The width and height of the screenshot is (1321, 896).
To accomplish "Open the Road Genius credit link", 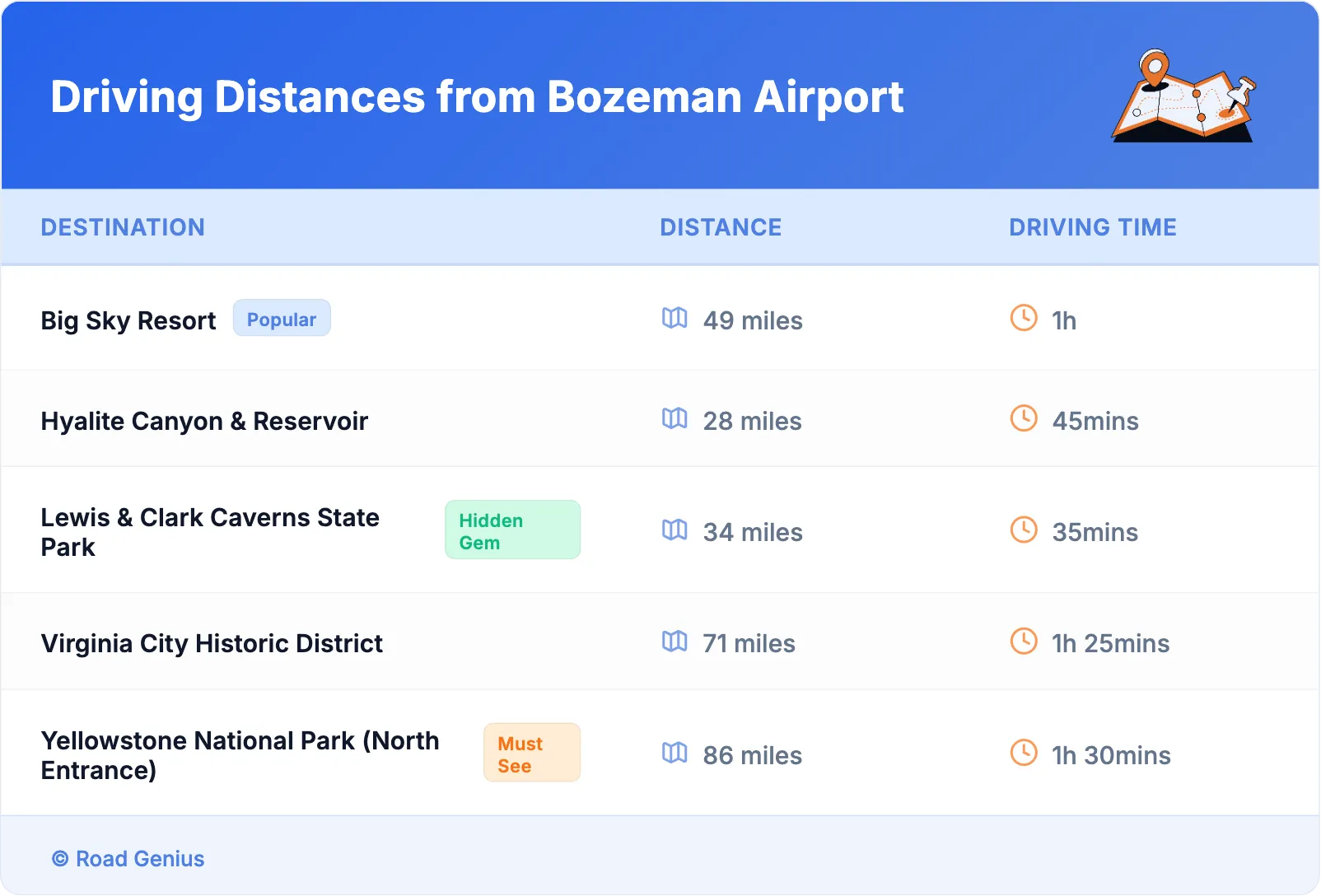I will tap(128, 859).
